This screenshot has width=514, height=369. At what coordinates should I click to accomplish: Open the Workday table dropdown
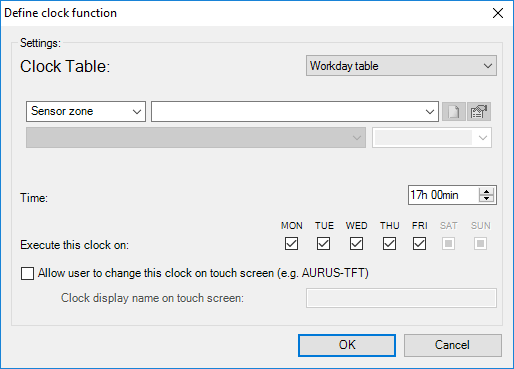(401, 66)
